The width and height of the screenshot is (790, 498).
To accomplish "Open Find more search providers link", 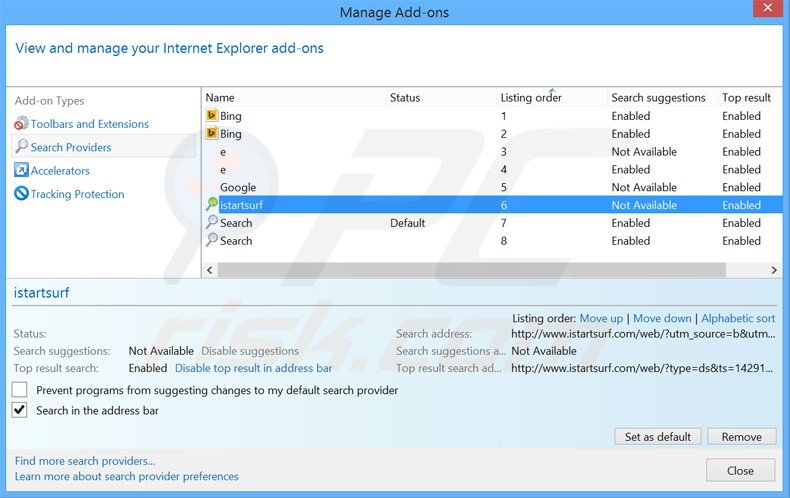I will click(85, 461).
